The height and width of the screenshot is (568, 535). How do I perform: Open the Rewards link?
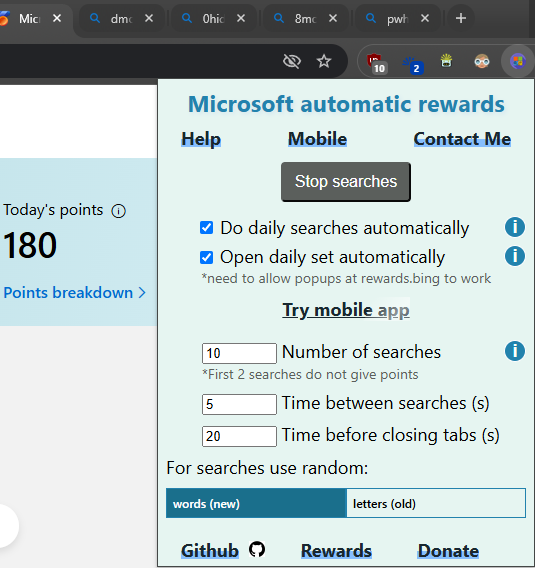[336, 551]
